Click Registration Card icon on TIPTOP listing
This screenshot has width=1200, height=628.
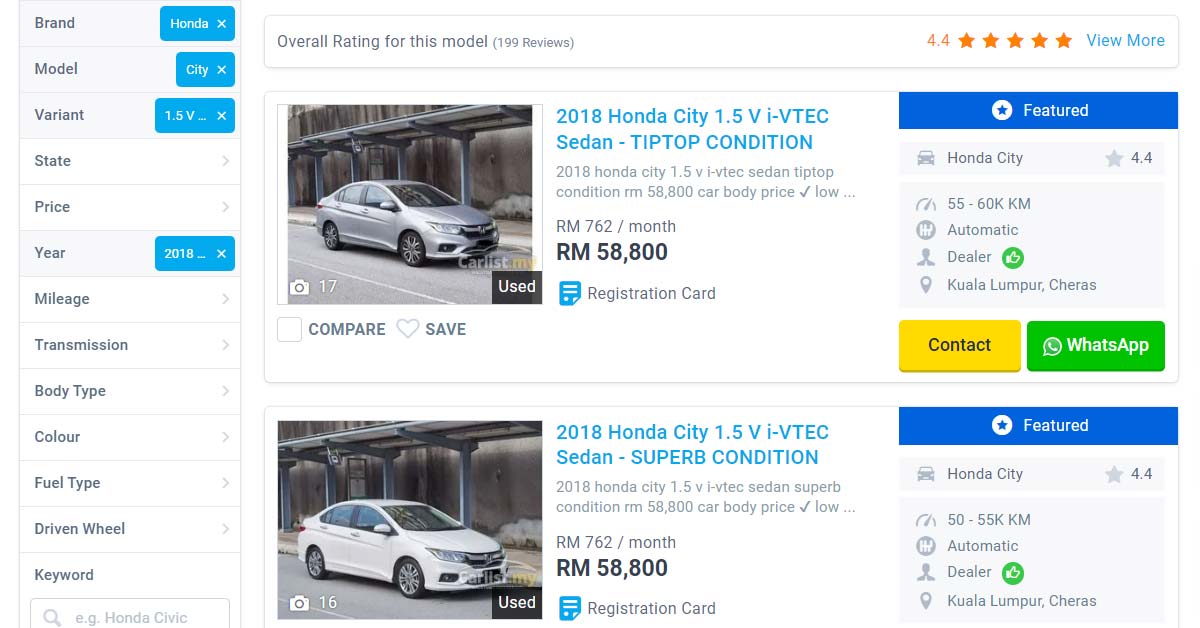[570, 293]
